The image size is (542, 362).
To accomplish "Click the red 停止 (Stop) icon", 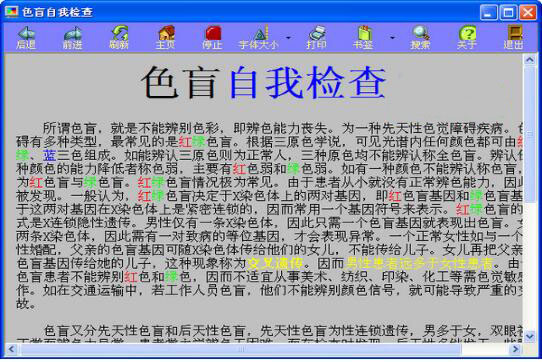I will point(213,37).
